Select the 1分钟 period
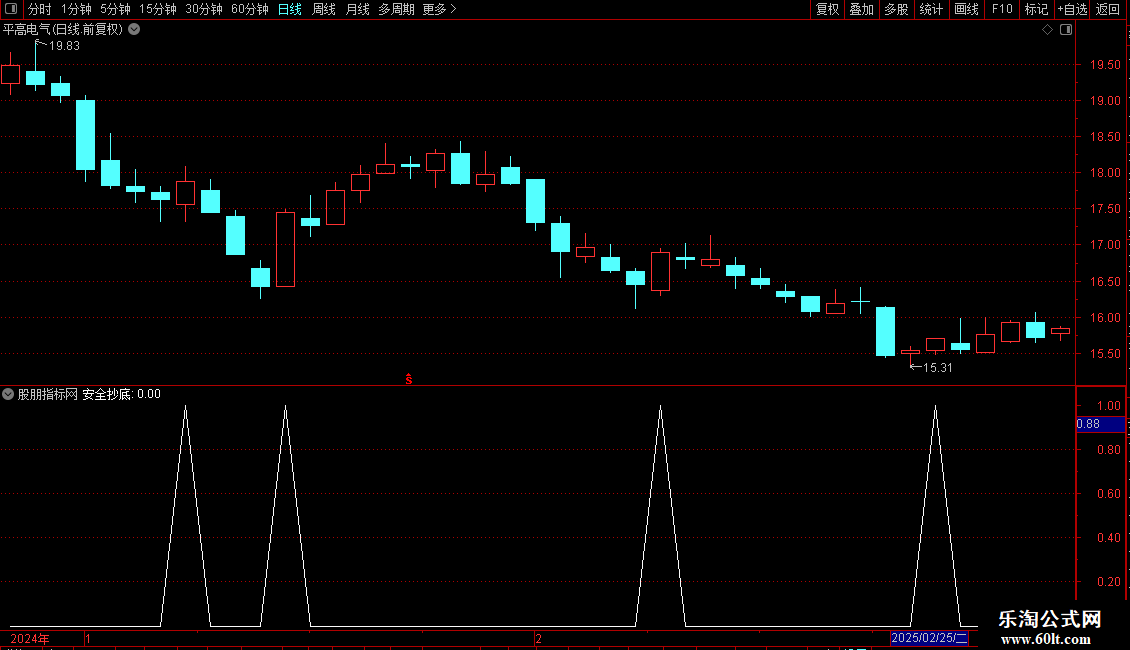 pyautogui.click(x=76, y=9)
